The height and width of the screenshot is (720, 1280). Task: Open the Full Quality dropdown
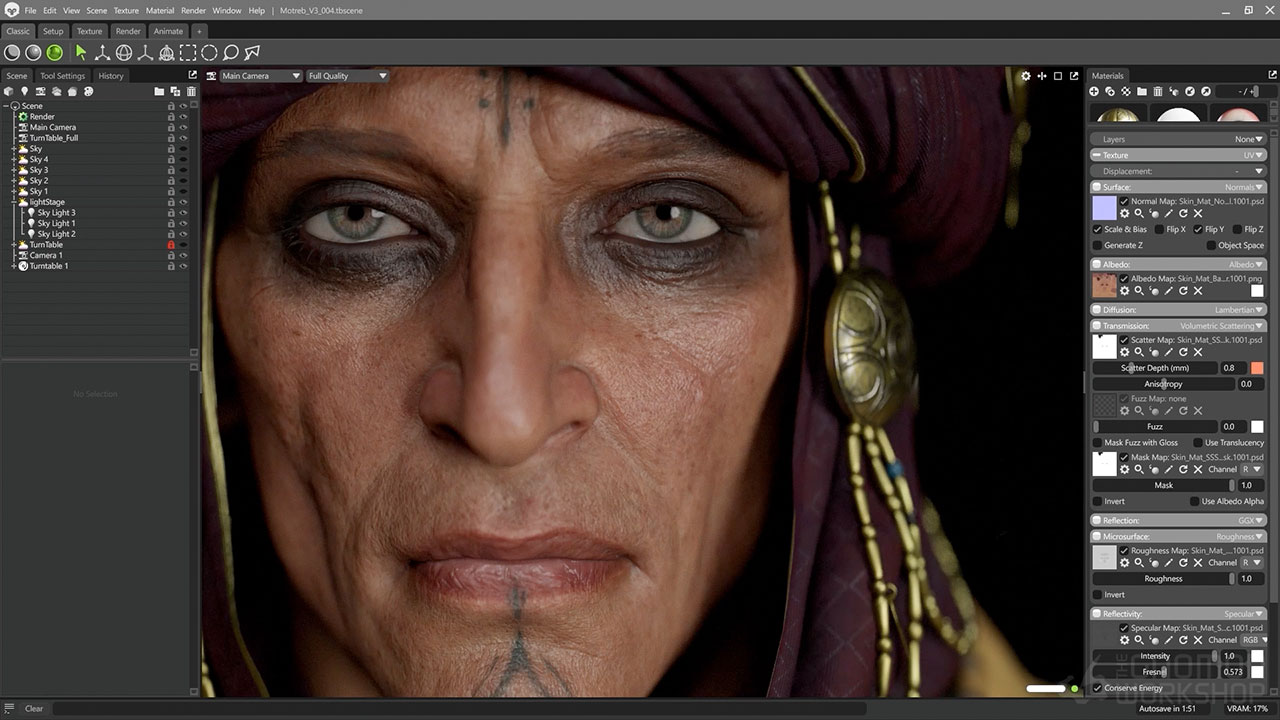tap(346, 76)
